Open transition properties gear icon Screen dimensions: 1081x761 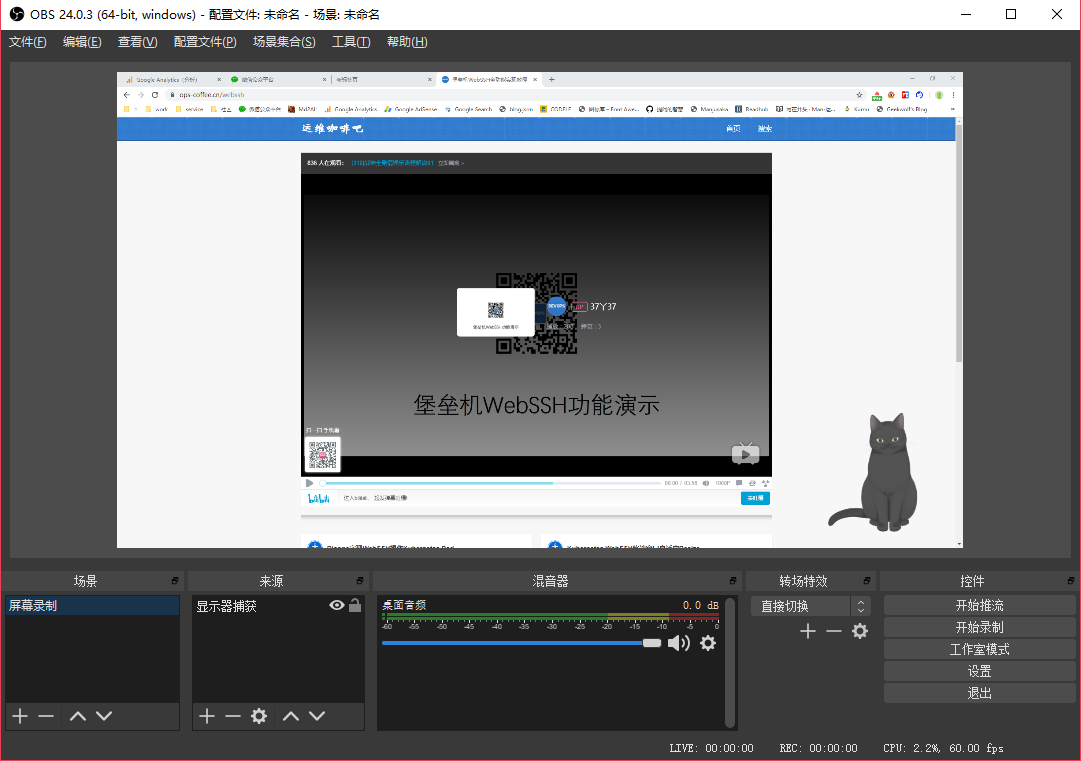pos(860,631)
